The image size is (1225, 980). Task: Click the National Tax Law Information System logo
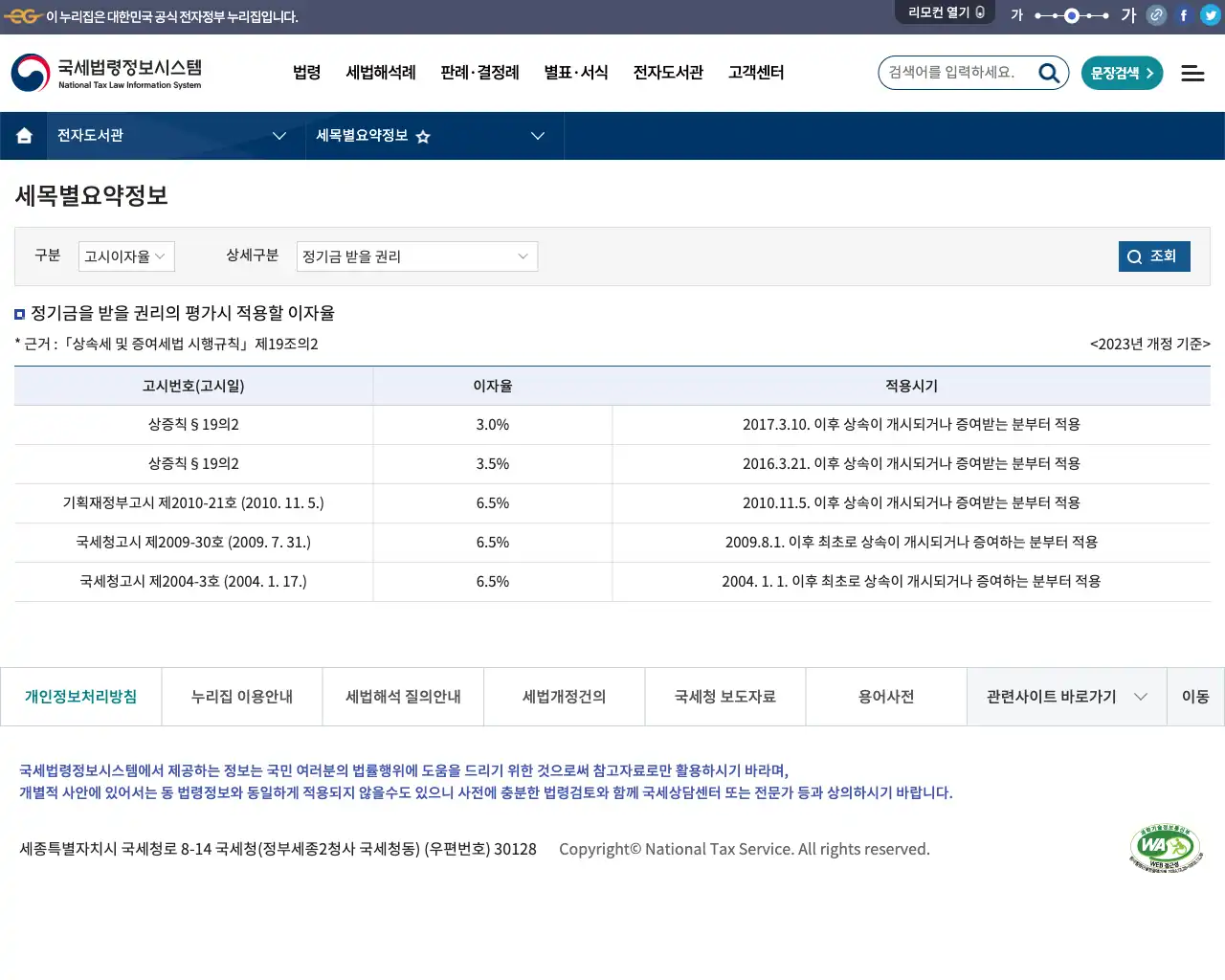(x=106, y=73)
